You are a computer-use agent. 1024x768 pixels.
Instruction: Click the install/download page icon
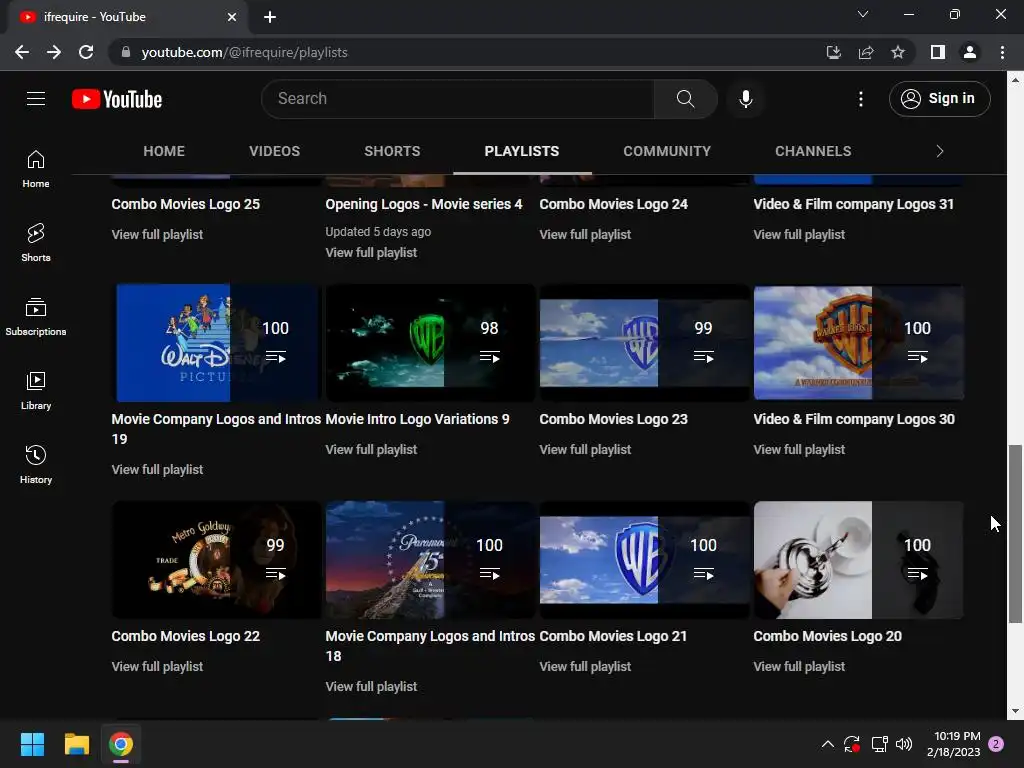tap(833, 52)
